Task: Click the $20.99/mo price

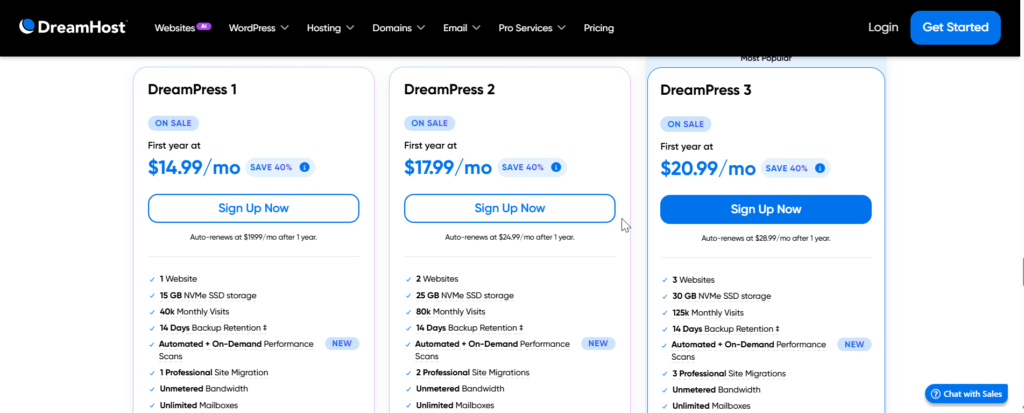Action: 708,168
